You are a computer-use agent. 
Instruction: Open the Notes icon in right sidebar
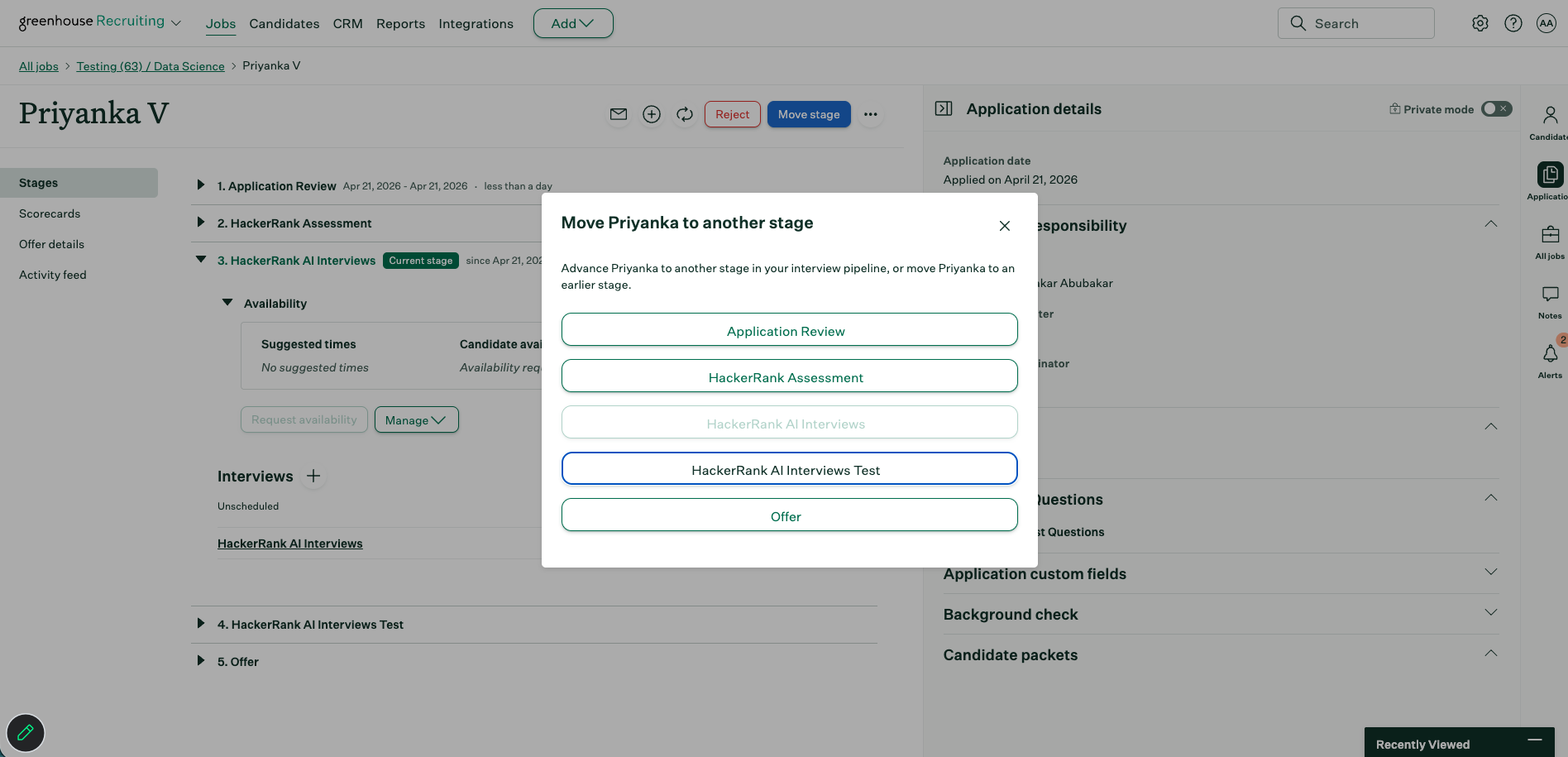click(1550, 295)
